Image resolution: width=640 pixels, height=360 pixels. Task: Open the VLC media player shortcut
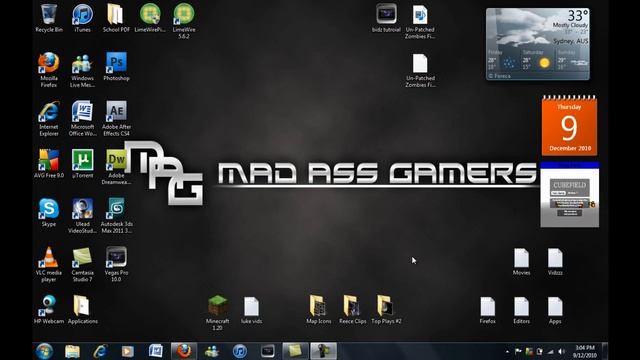coord(49,264)
